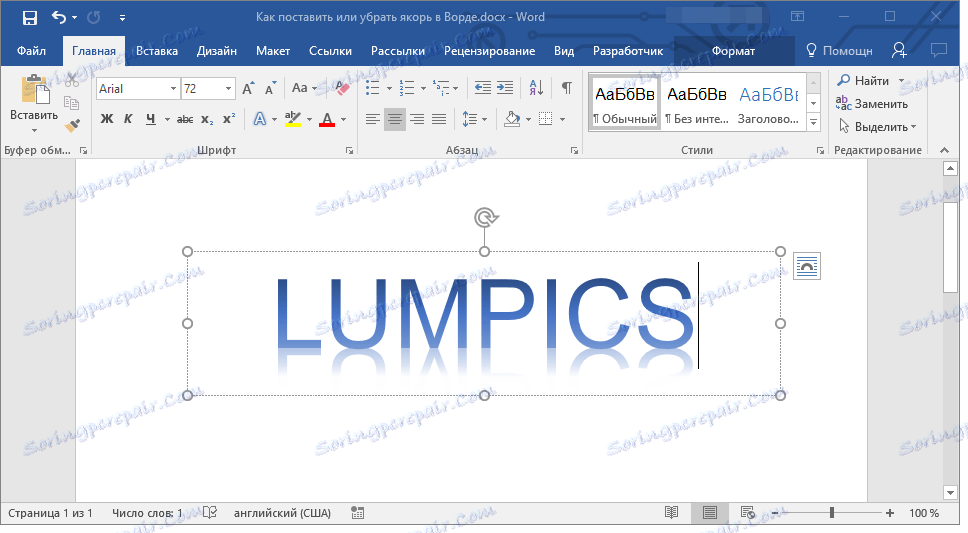Select the Заголовок style
Screen dimensions: 968x533
click(x=769, y=102)
